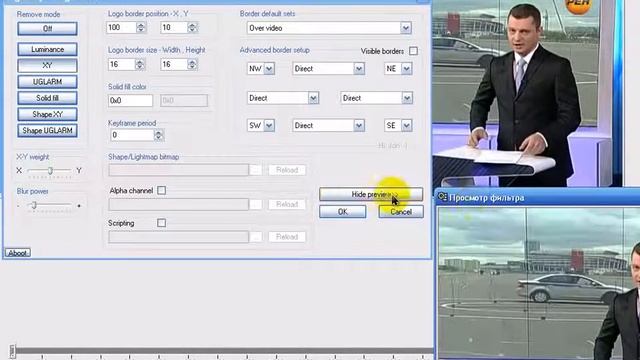This screenshot has width=640, height=360.
Task: Open Border default sets dropdown
Action: 329,28
